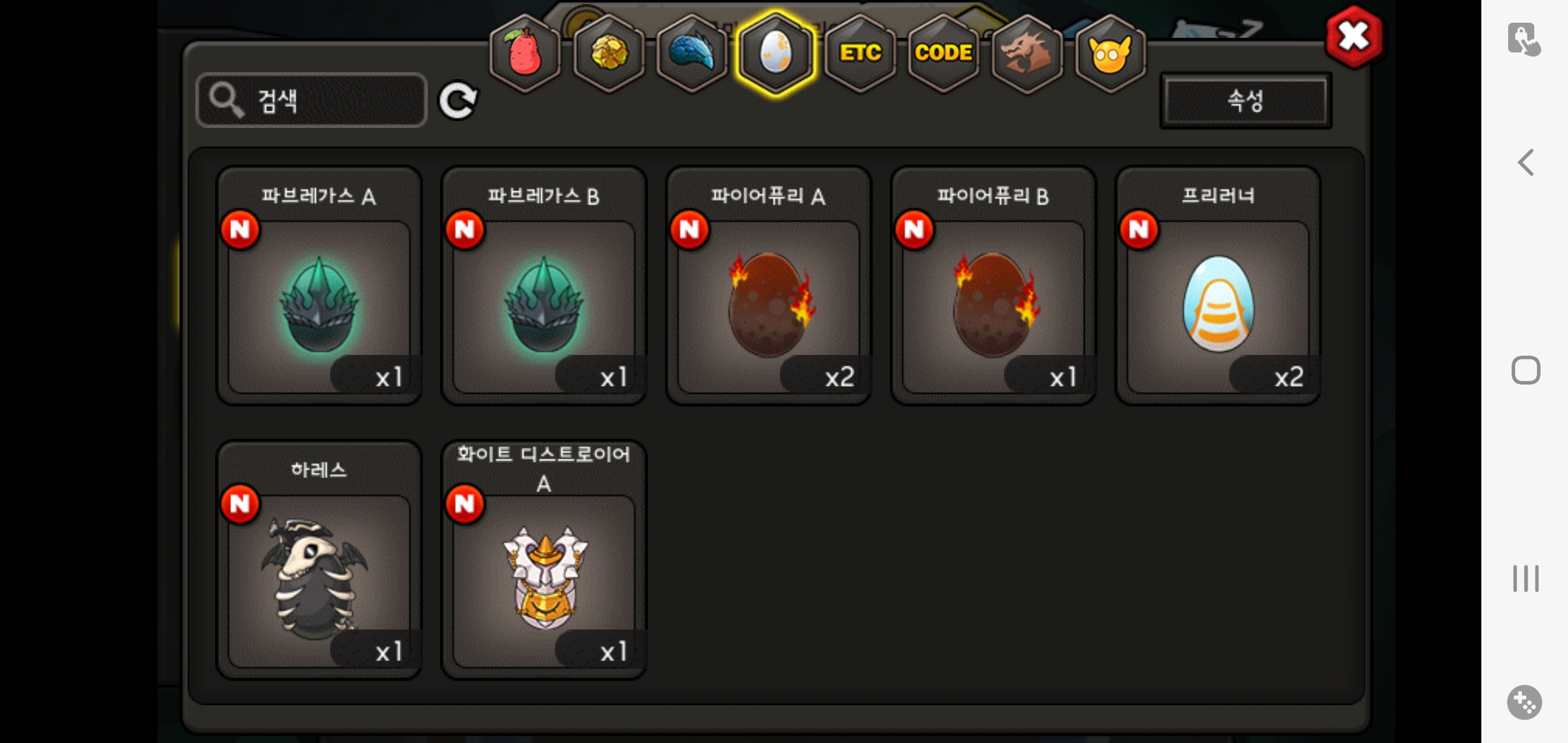The width and height of the screenshot is (1568, 743).
Task: Select the spotted egg category tab
Action: (776, 54)
